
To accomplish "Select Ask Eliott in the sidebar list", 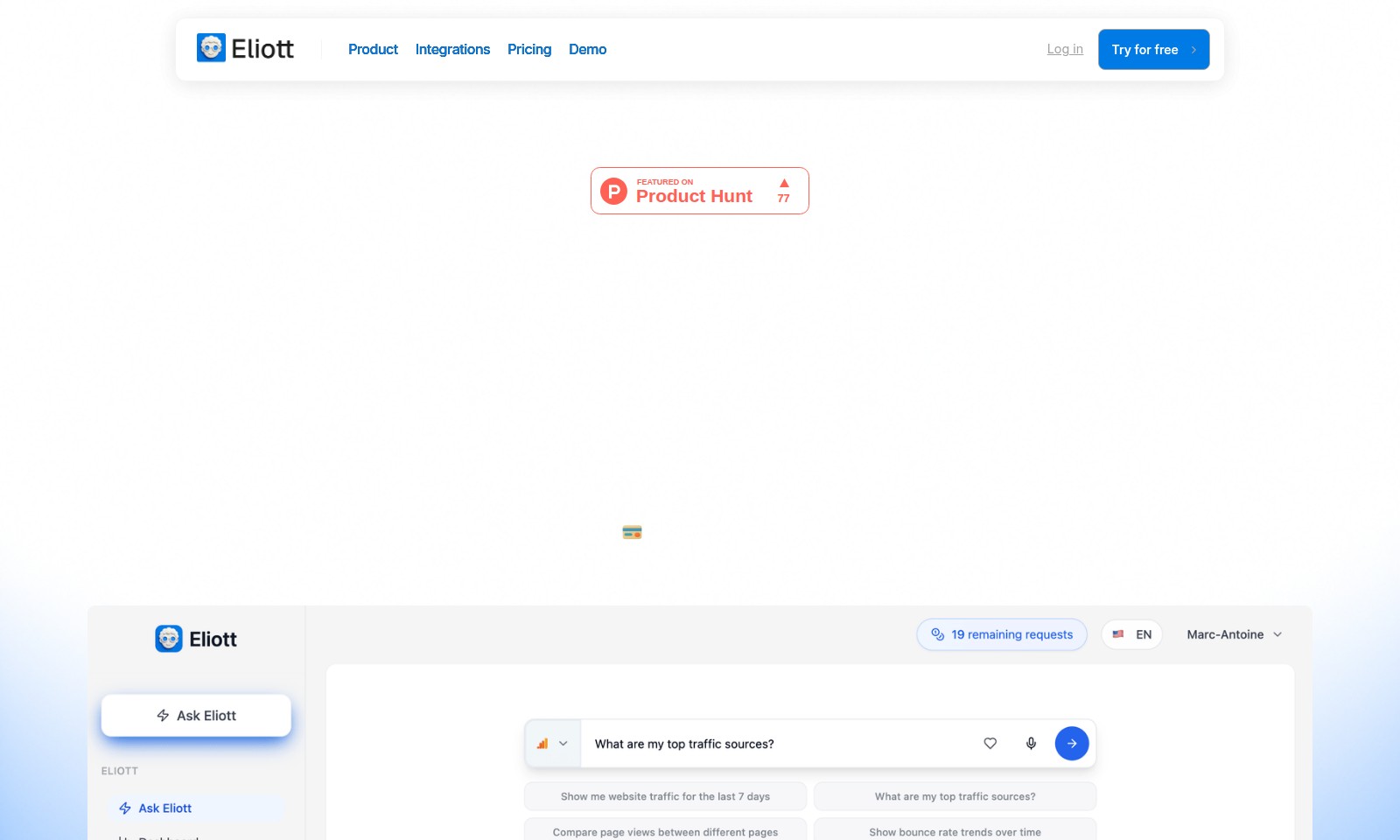I will (196, 808).
